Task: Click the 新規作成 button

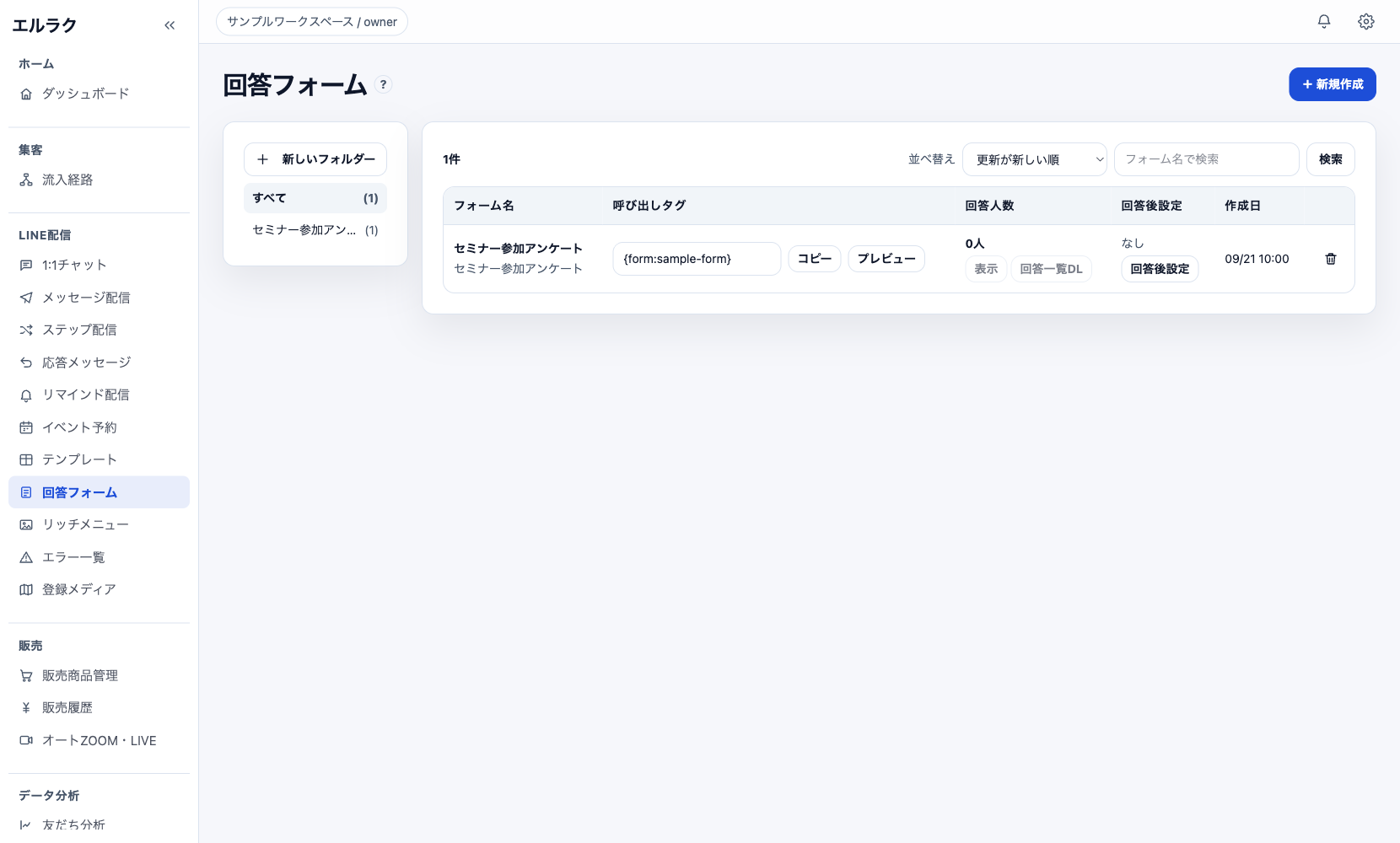Action: coord(1332,84)
